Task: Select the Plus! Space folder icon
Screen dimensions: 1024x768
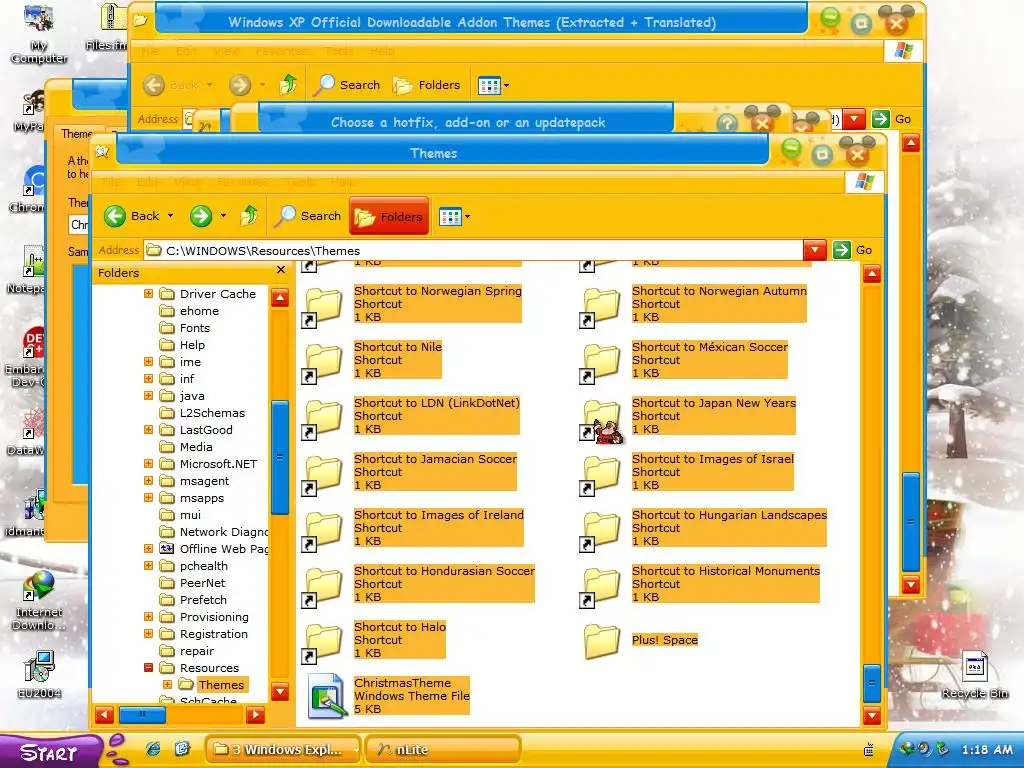Action: pyautogui.click(x=601, y=641)
